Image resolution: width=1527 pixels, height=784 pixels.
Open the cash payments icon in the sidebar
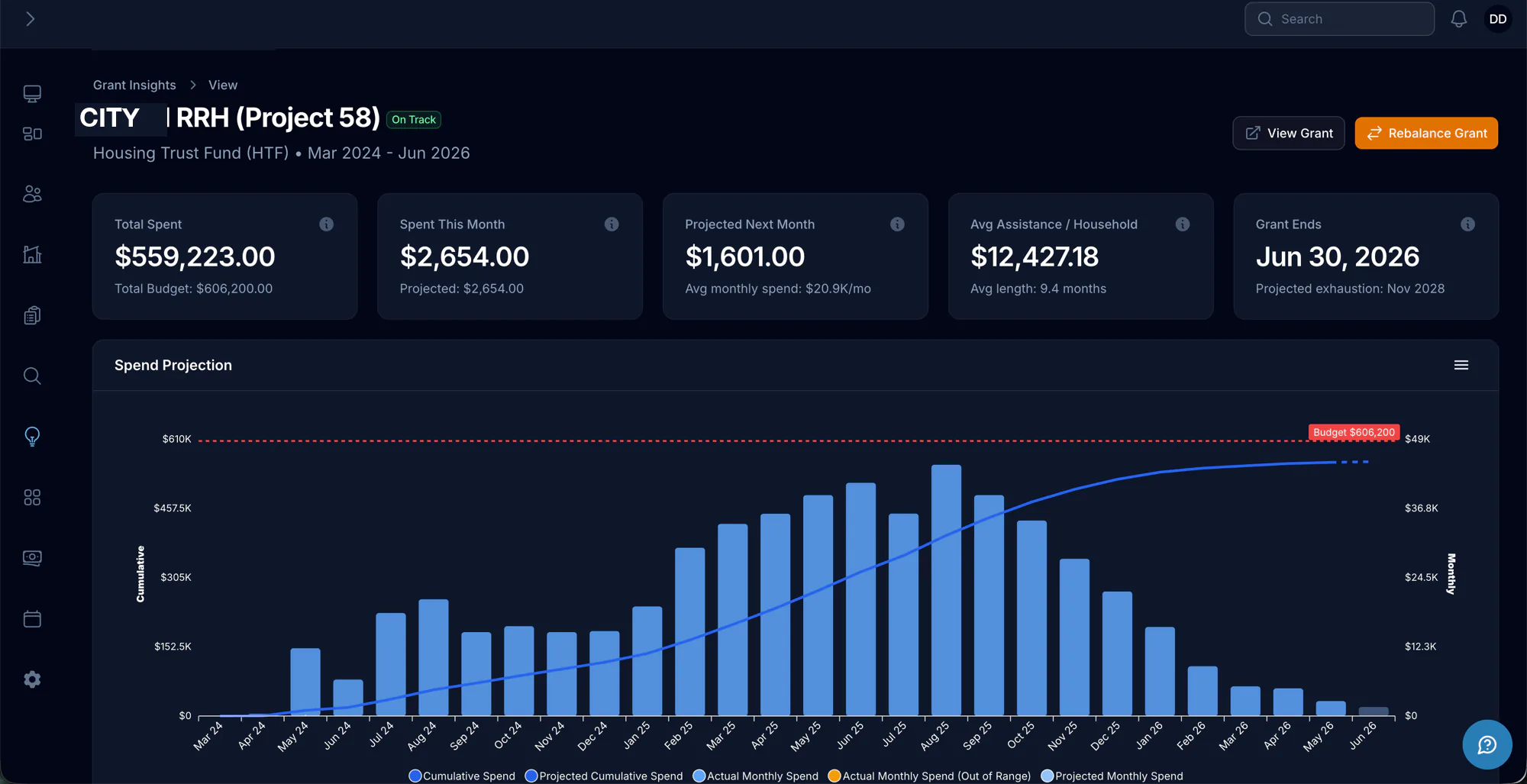click(32, 558)
